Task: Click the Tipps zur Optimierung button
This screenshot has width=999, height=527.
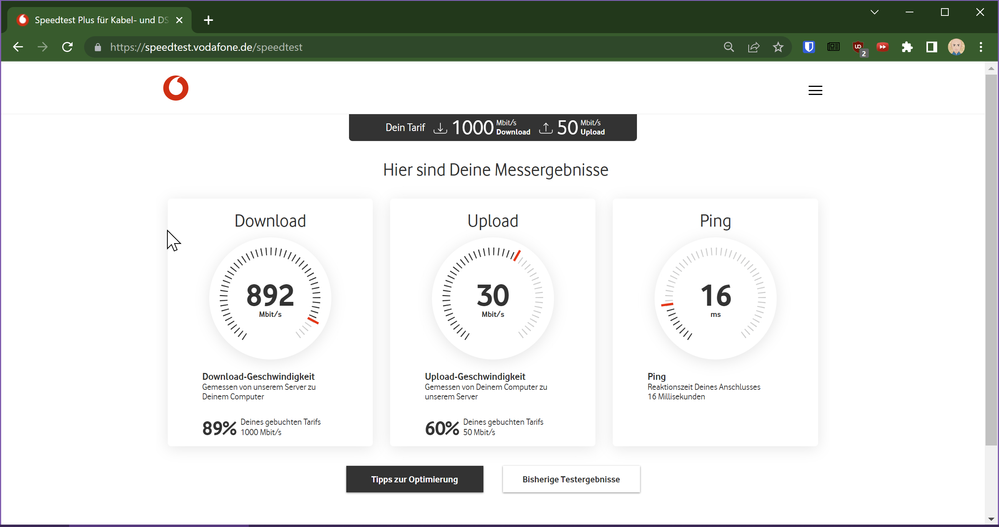Action: [414, 479]
